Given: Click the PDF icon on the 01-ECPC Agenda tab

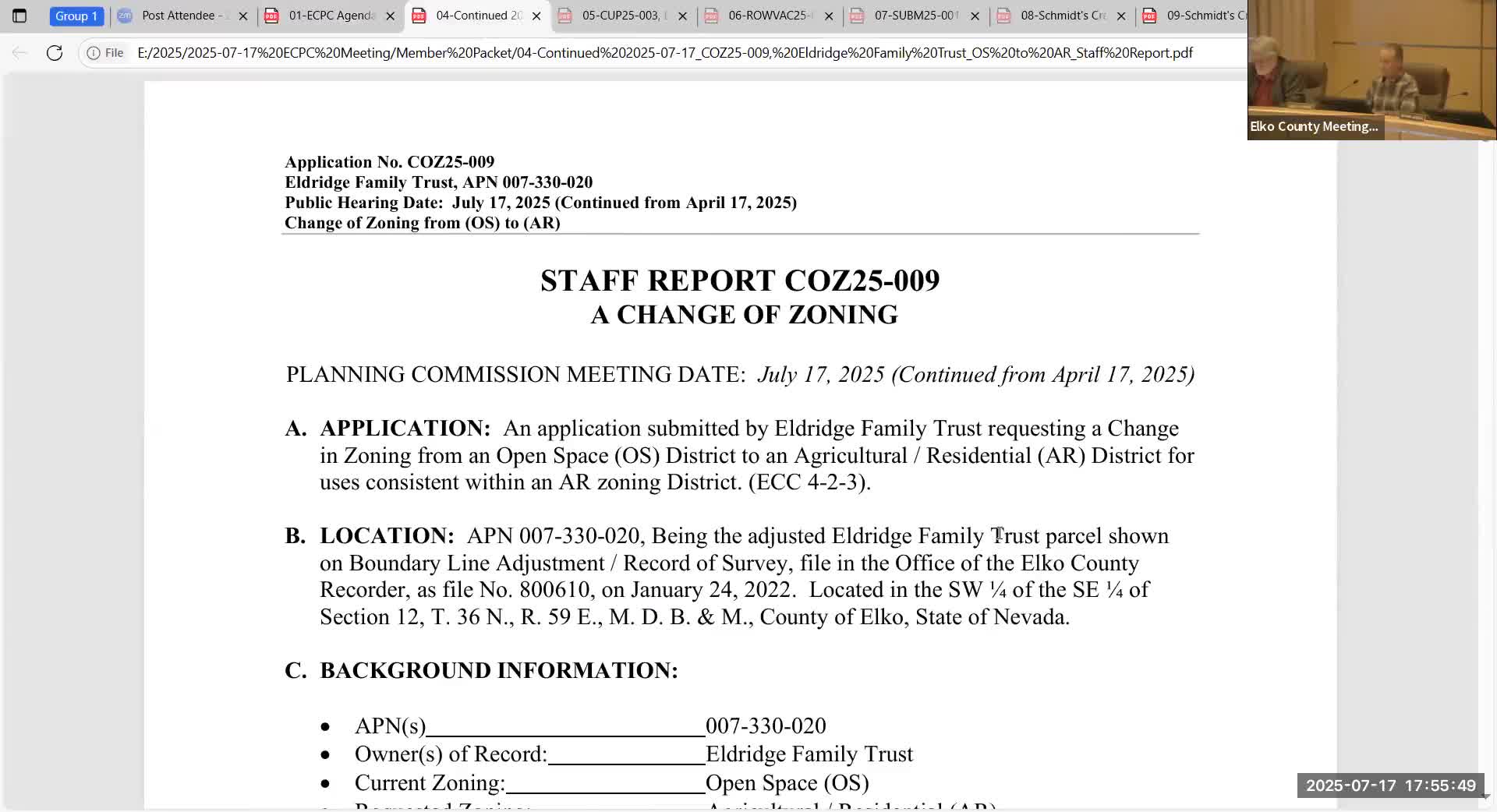Looking at the screenshot, I should 271,16.
